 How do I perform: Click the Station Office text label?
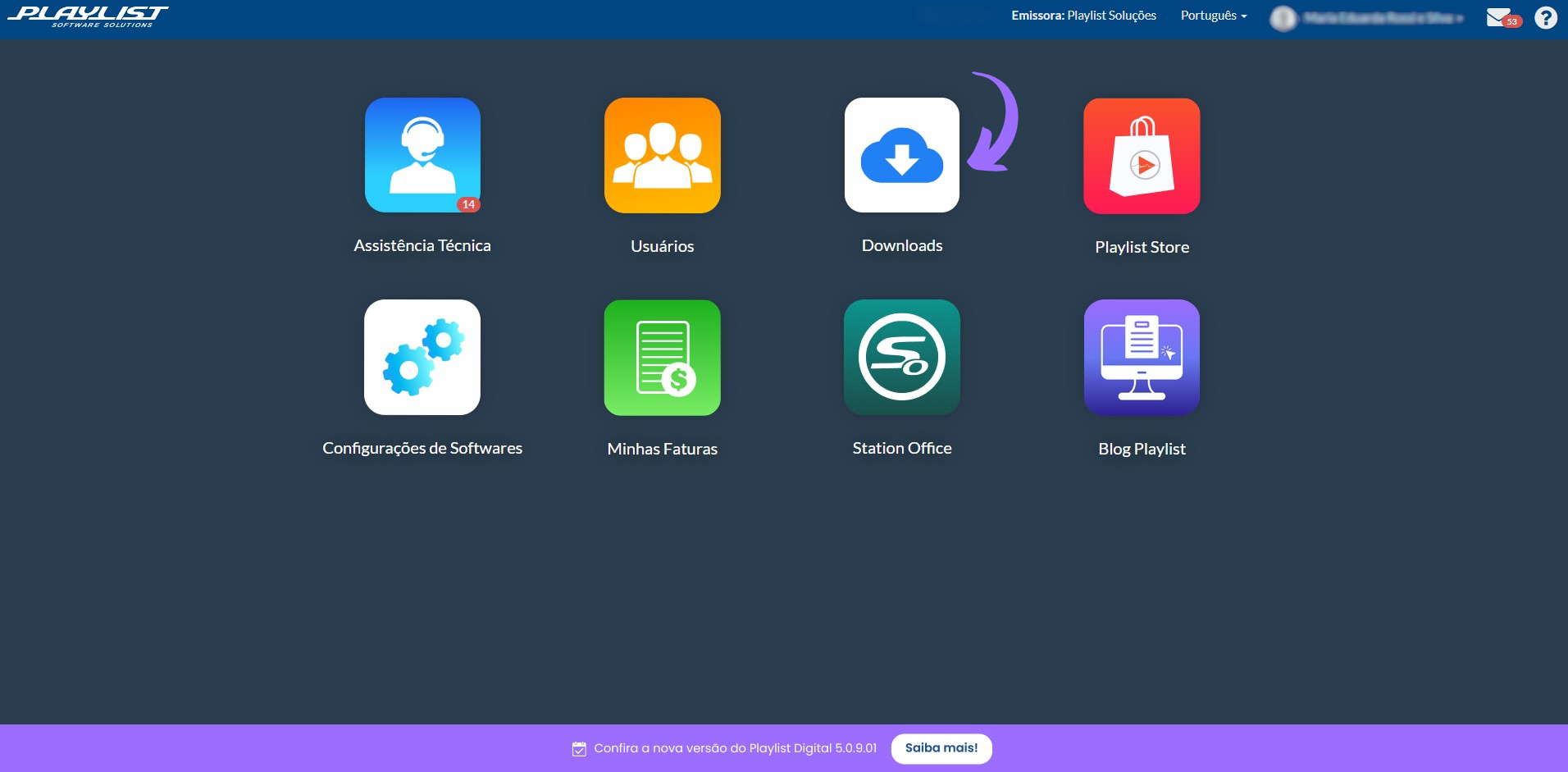click(901, 448)
